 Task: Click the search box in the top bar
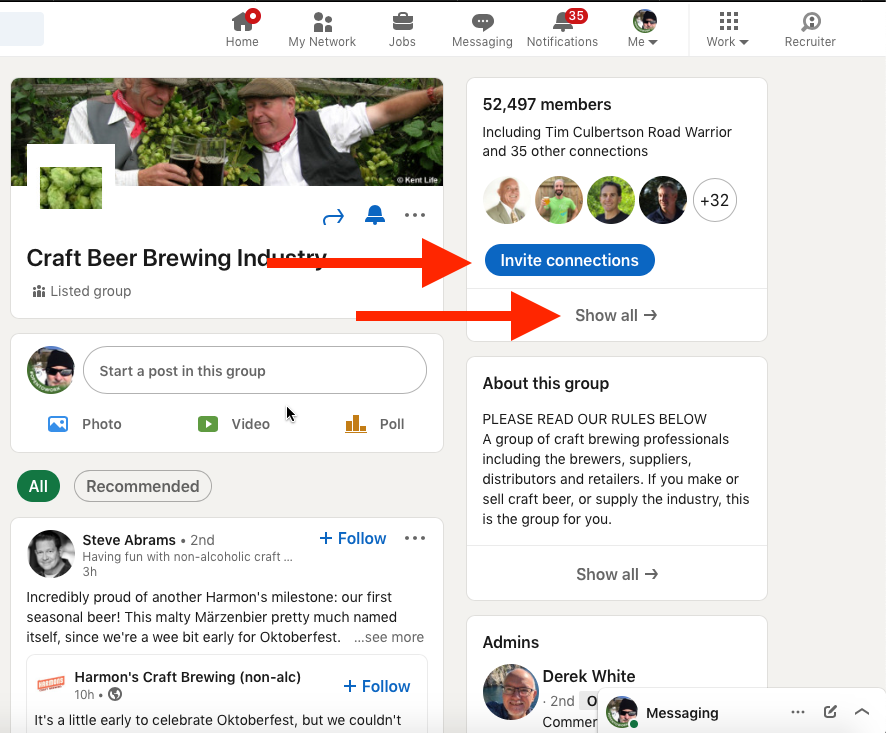[21, 29]
